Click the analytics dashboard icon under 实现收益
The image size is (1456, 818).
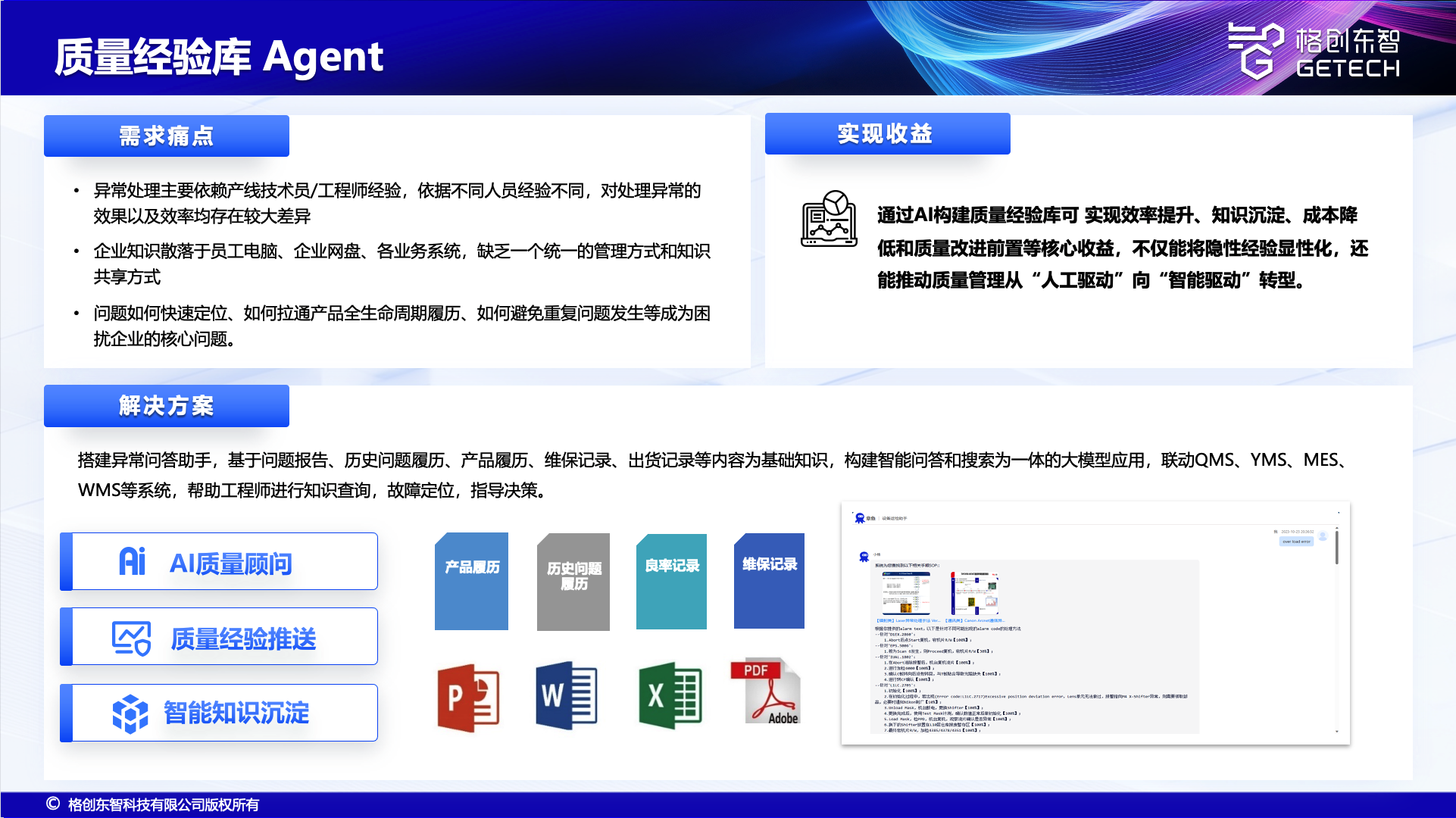829,218
